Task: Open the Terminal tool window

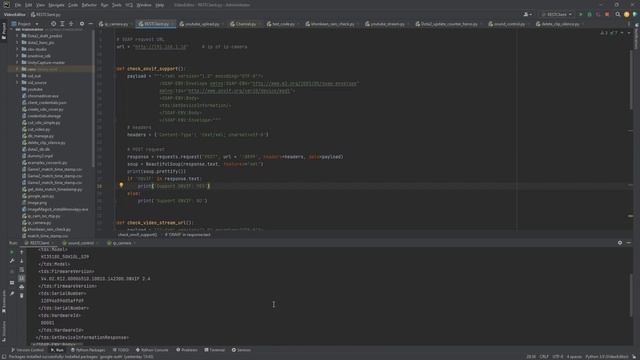Action: [x=214, y=350]
